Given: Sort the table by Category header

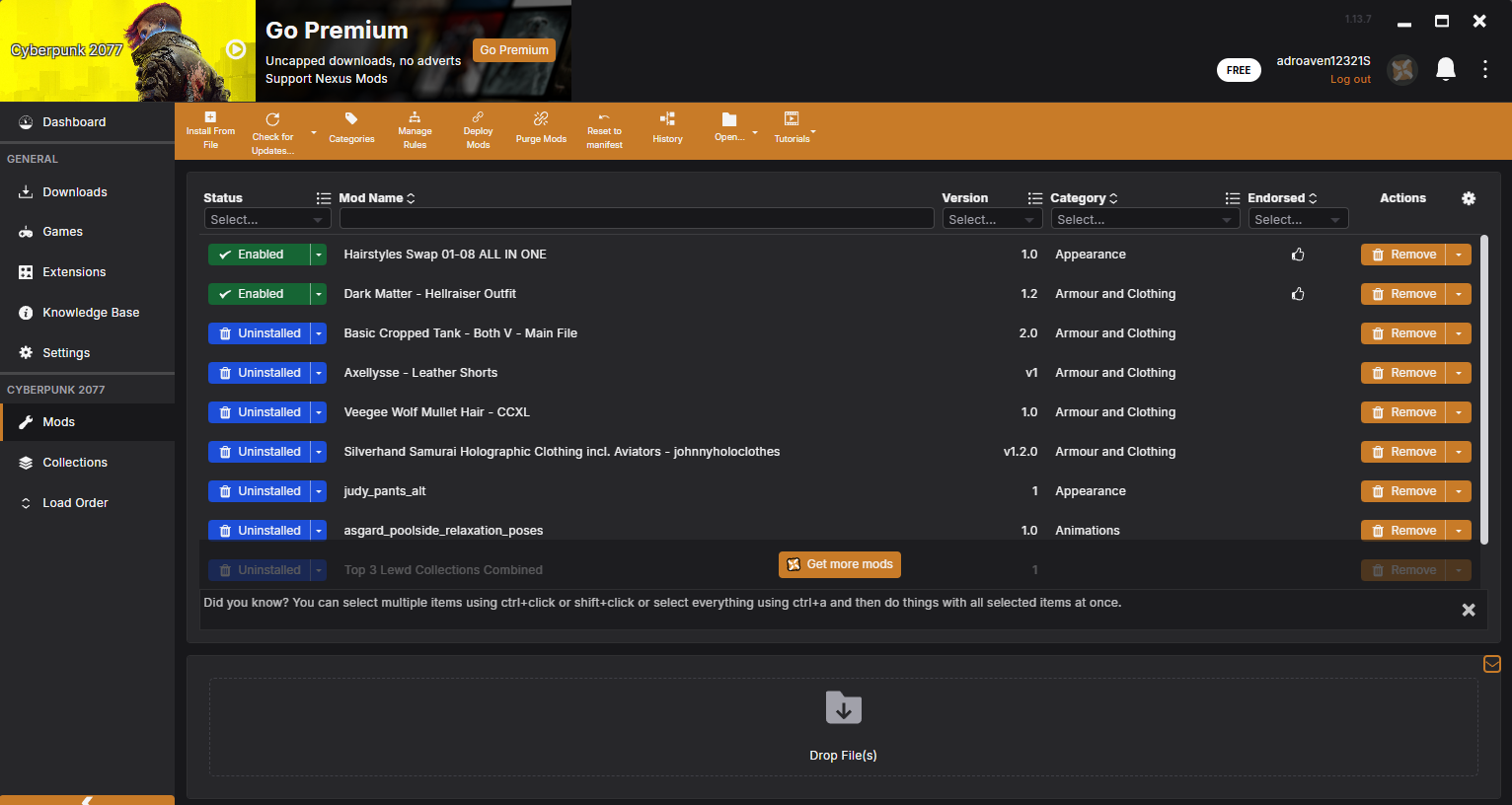Looking at the screenshot, I should pyautogui.click(x=1084, y=198).
